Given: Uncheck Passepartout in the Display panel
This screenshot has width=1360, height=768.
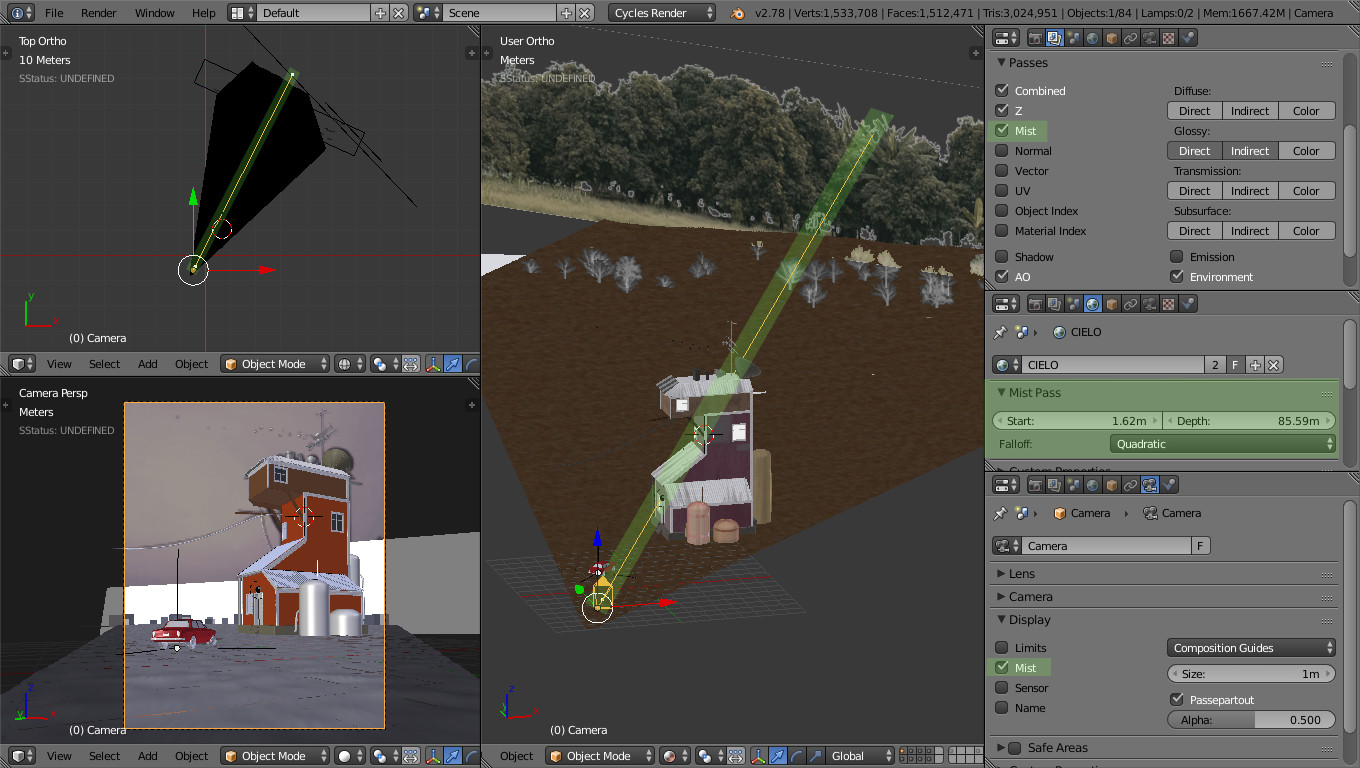Looking at the screenshot, I should click(x=1177, y=699).
